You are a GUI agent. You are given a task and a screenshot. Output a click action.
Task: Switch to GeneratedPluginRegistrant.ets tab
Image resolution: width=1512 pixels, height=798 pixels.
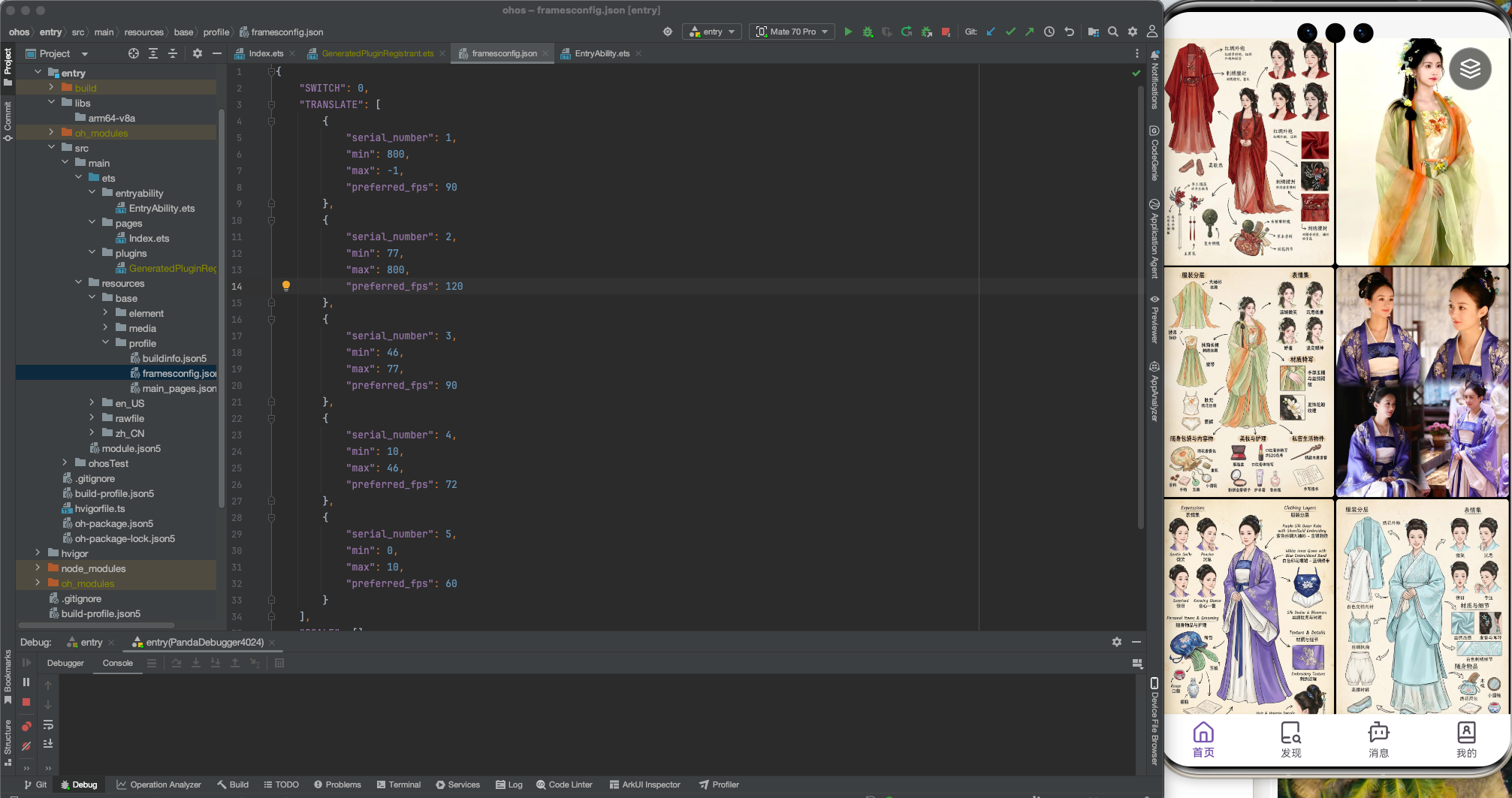[x=377, y=53]
